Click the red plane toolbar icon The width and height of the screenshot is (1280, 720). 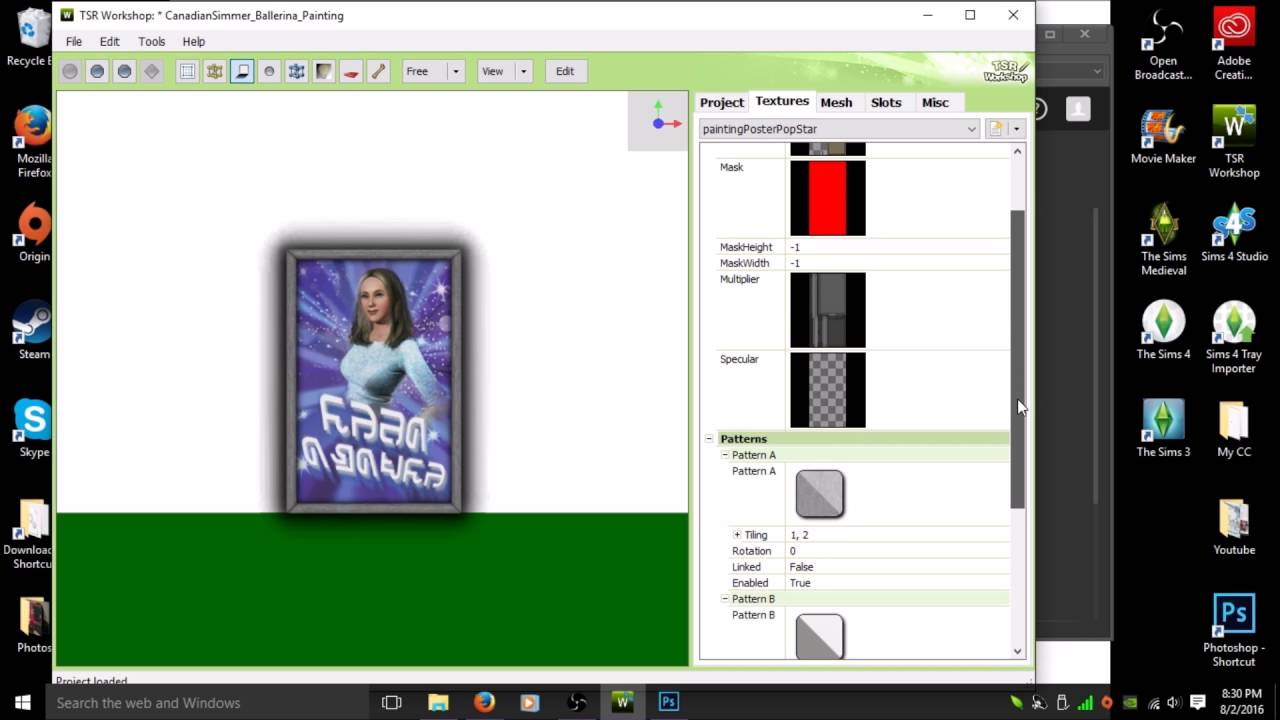351,71
